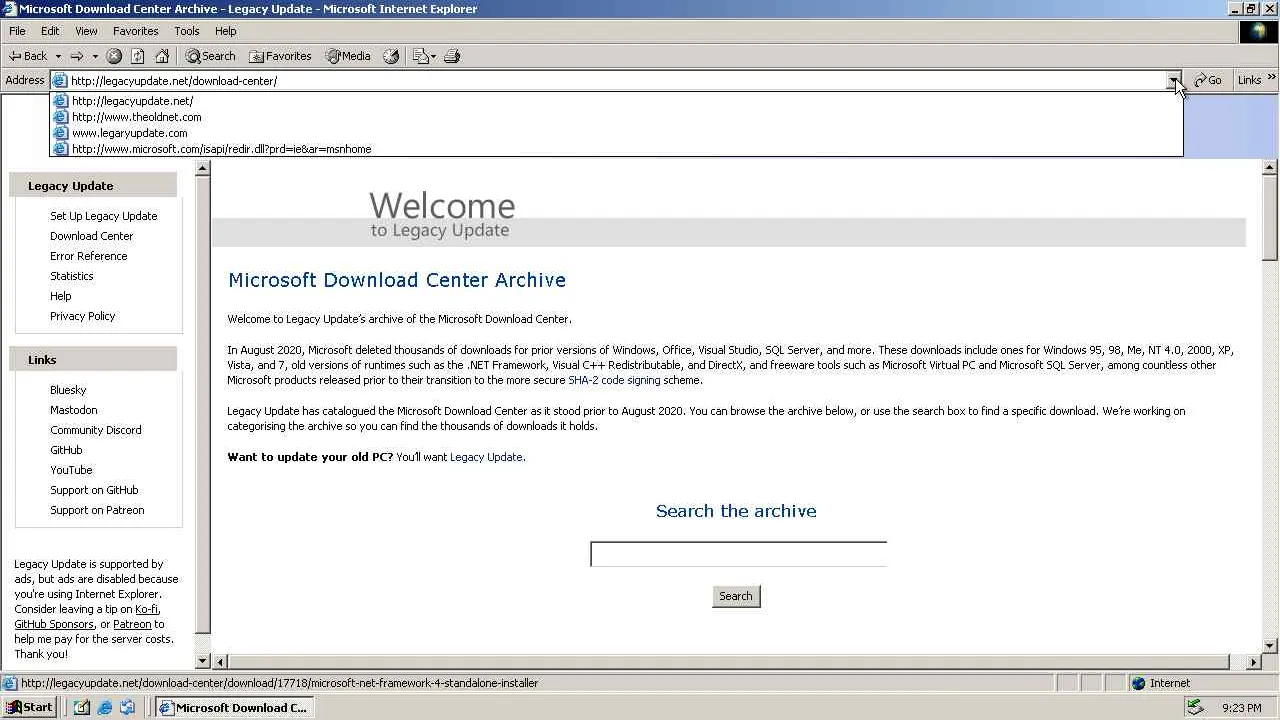Collapse the Address bar dropdown arrow
Image resolution: width=1280 pixels, height=720 pixels.
click(1174, 81)
